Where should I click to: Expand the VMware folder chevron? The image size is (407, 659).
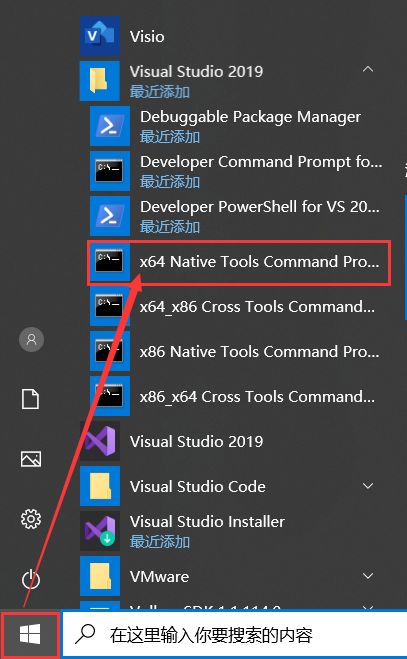coord(368,576)
